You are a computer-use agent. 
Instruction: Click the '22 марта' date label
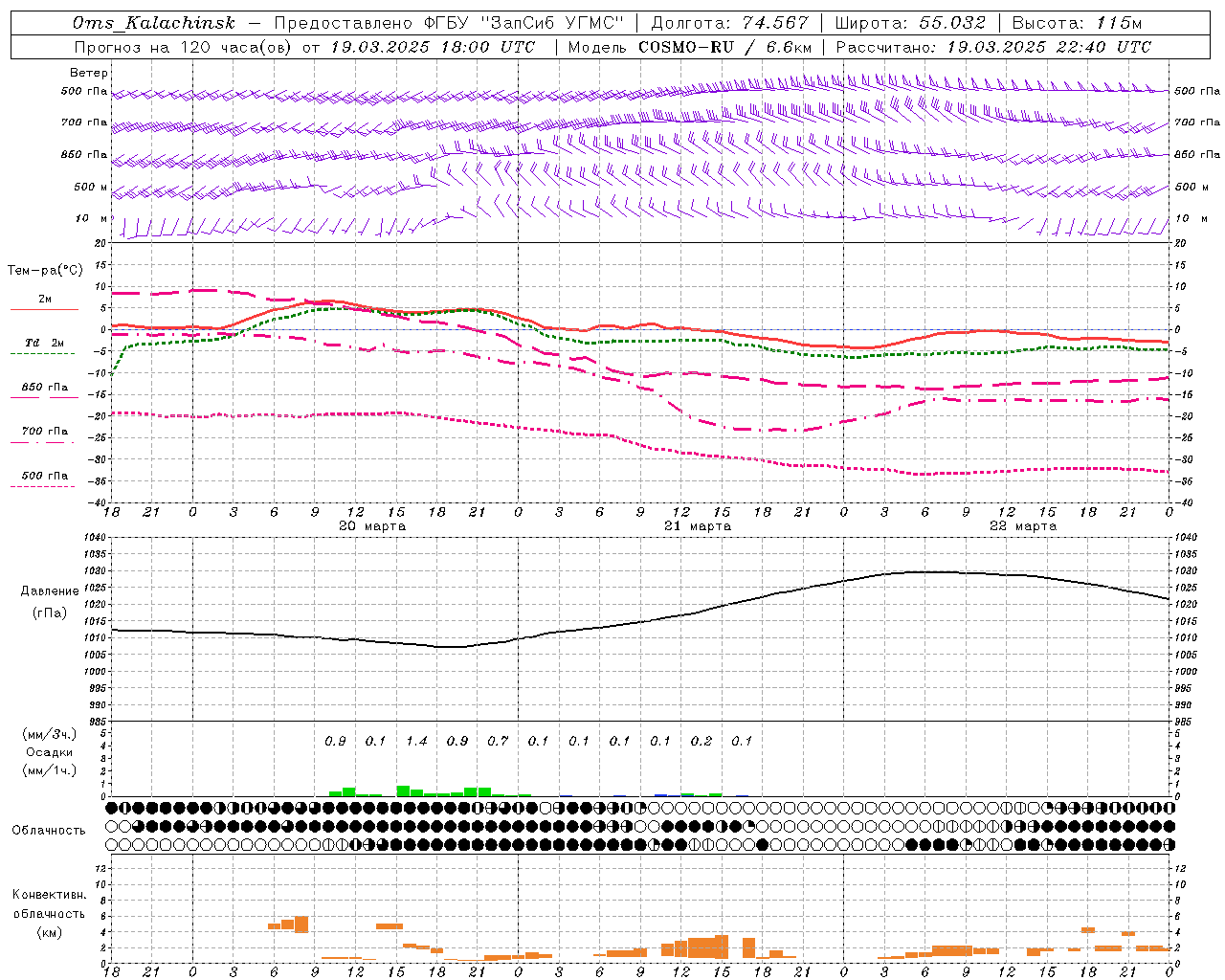[1023, 526]
